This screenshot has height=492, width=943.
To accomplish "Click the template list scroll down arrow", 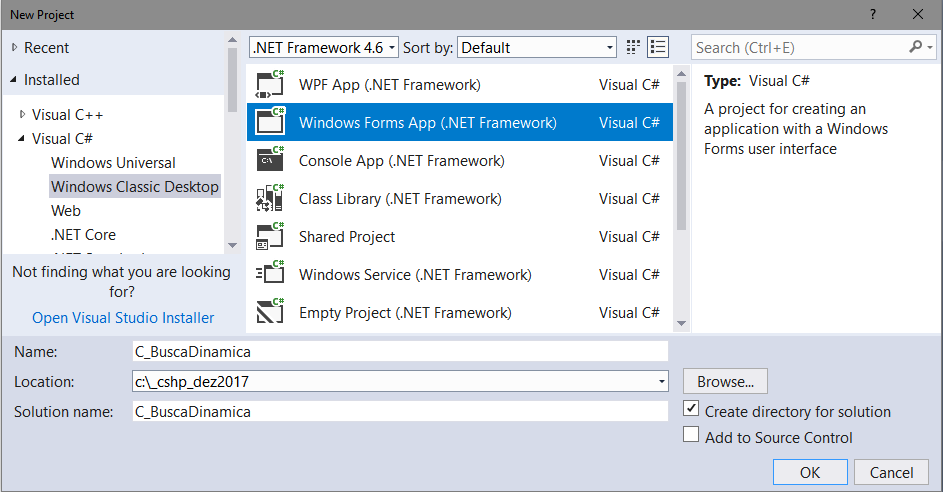I will [x=681, y=323].
